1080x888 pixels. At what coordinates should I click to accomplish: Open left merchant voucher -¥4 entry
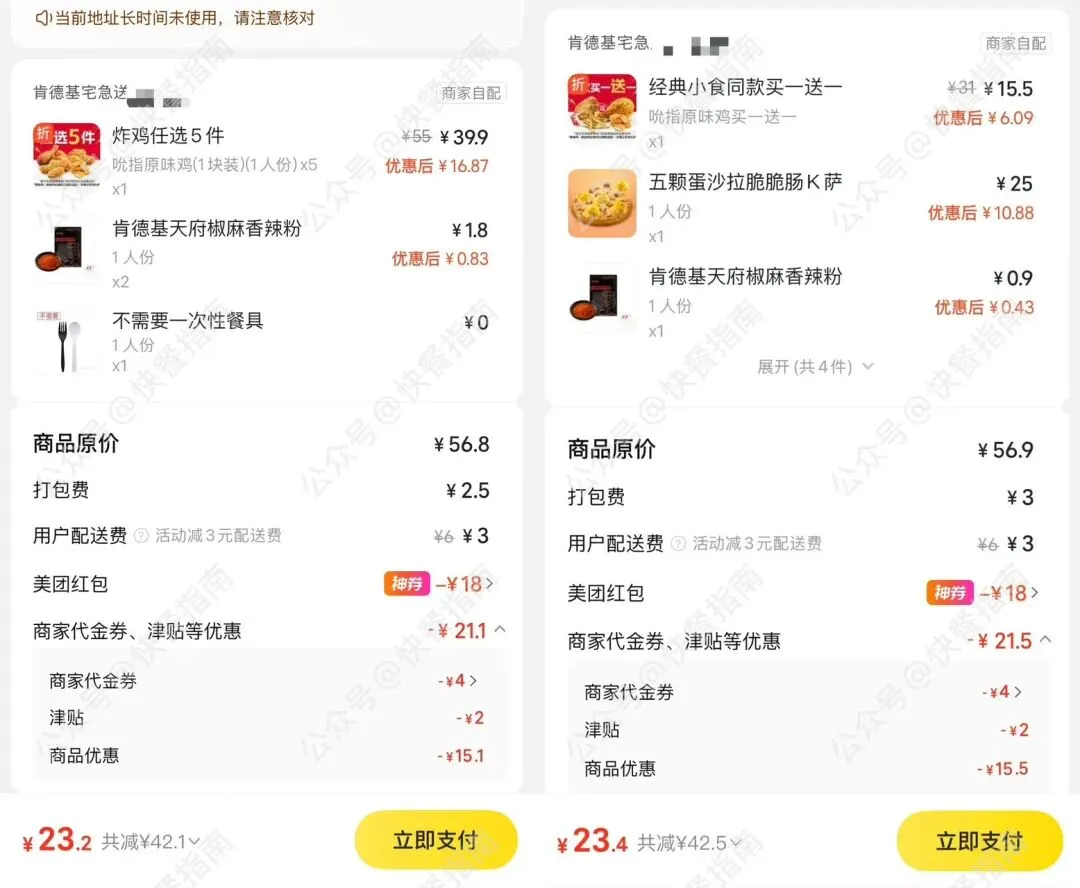coord(263,681)
